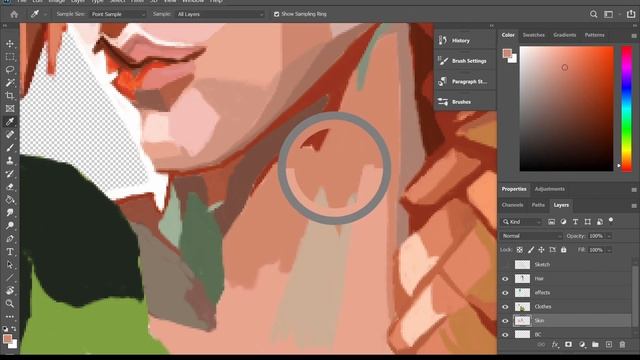
Task: Switch to the Patterns tab
Action: 595,35
